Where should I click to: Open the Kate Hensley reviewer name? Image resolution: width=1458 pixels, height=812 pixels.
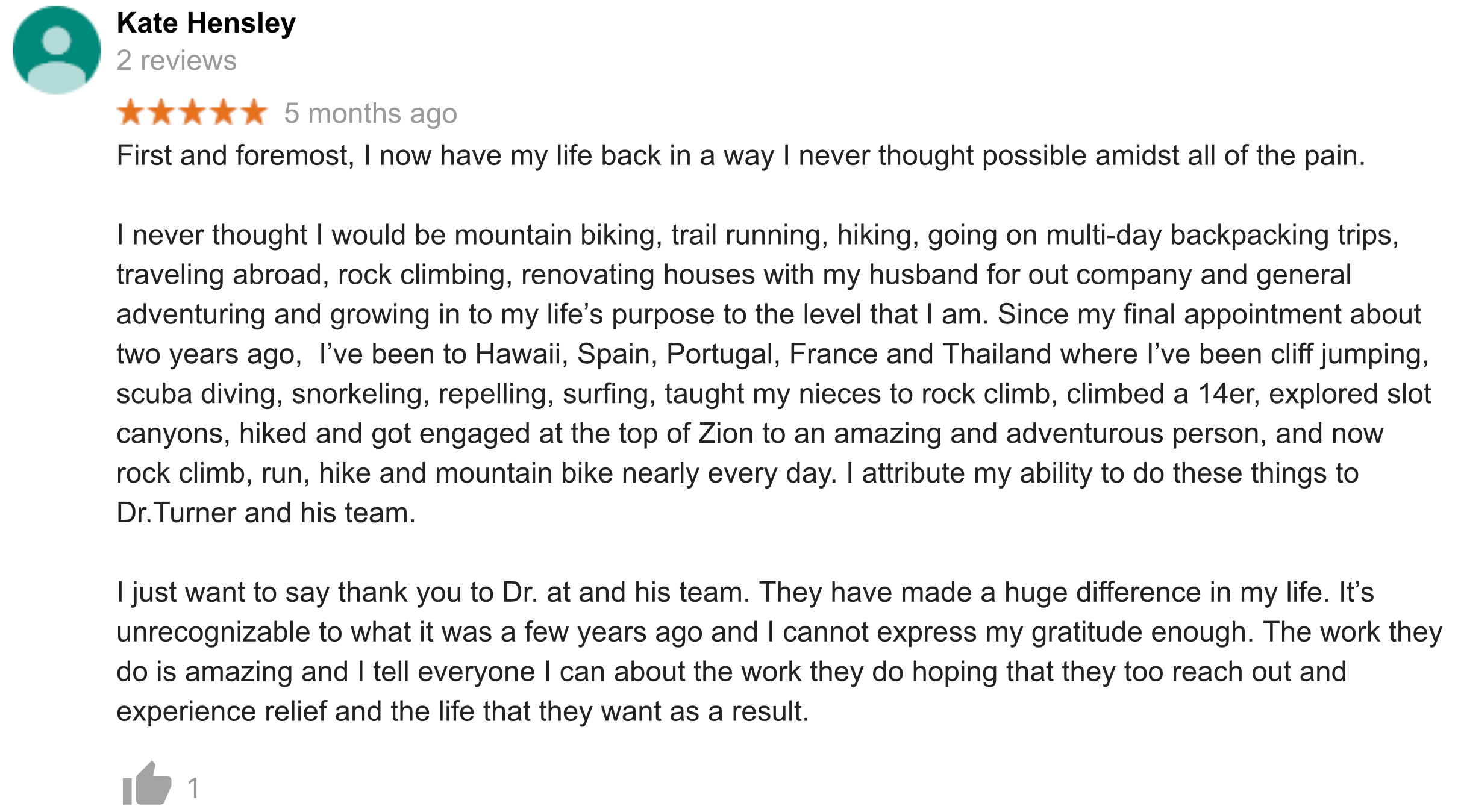(206, 24)
